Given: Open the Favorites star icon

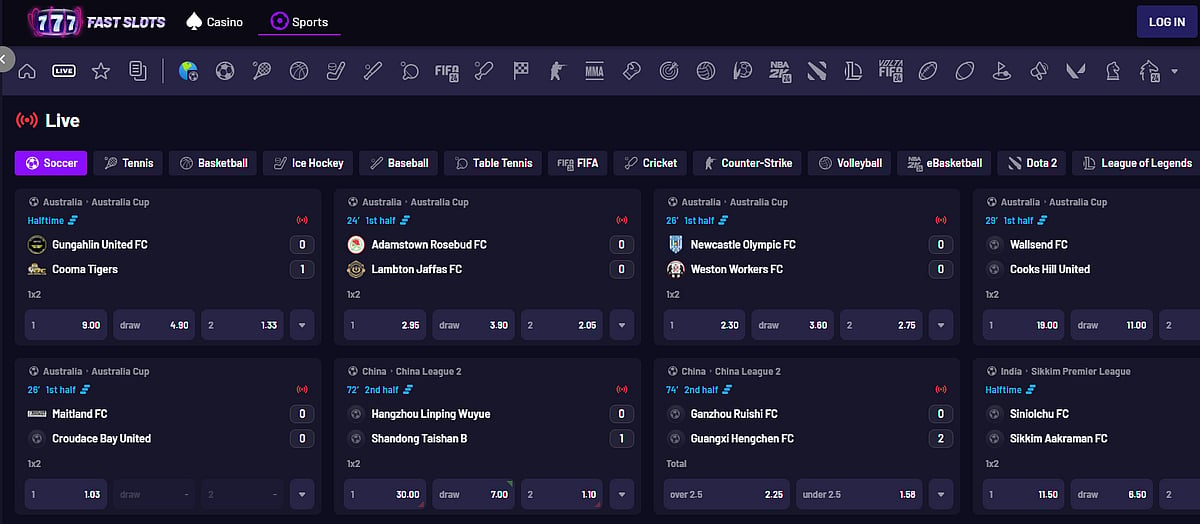Looking at the screenshot, I should 101,71.
